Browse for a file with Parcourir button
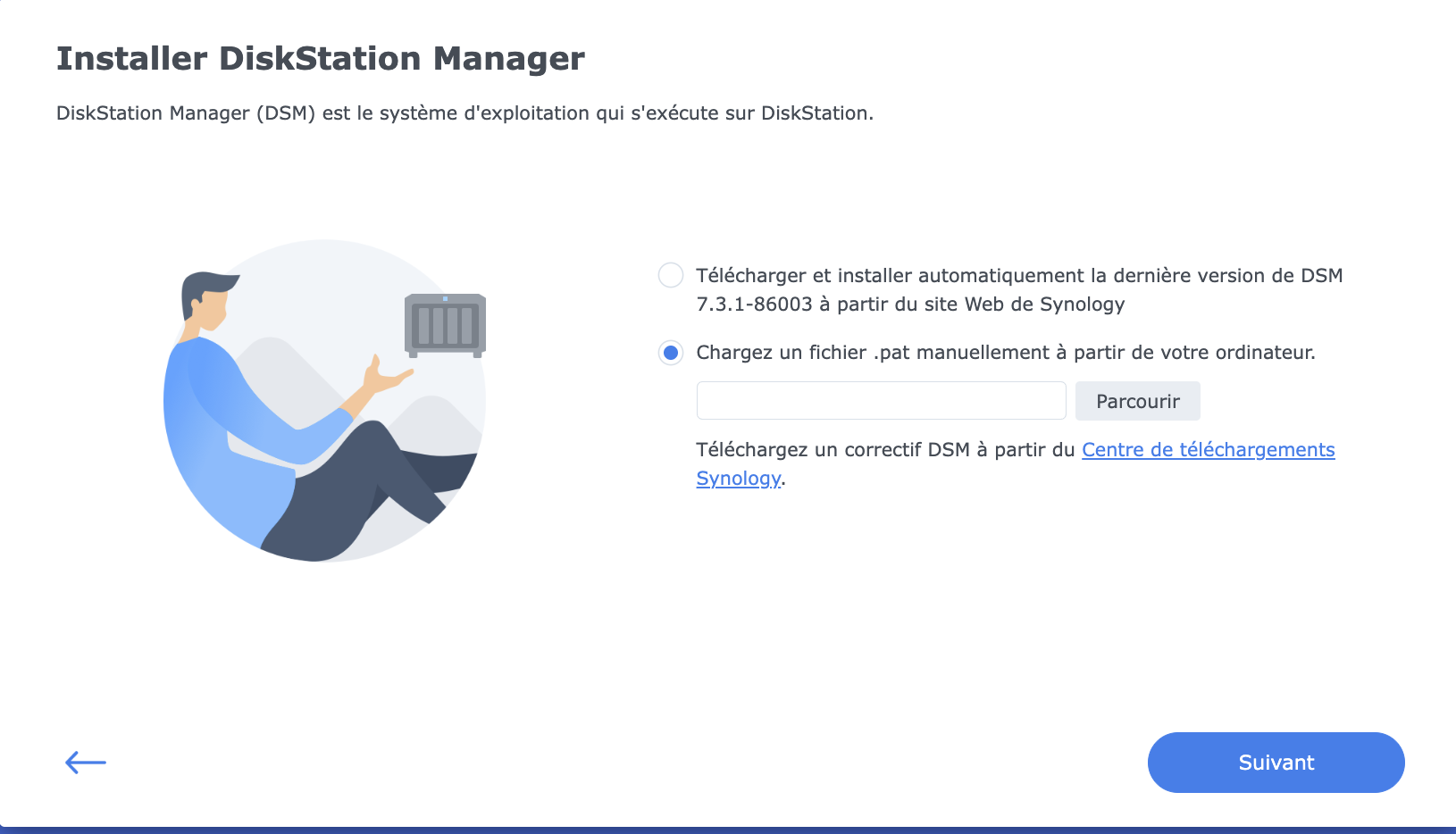 pos(1138,401)
